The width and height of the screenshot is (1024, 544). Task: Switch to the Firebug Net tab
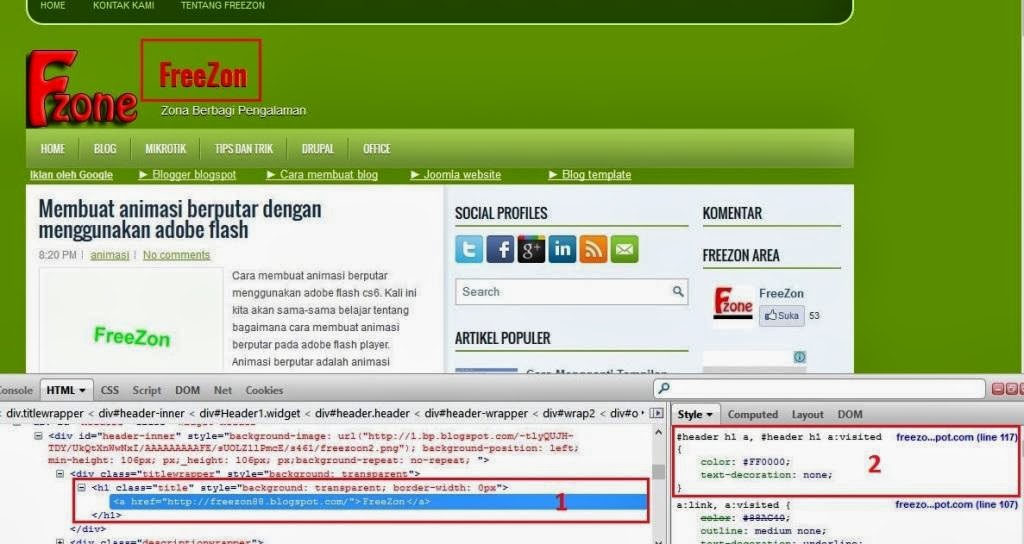click(x=223, y=390)
